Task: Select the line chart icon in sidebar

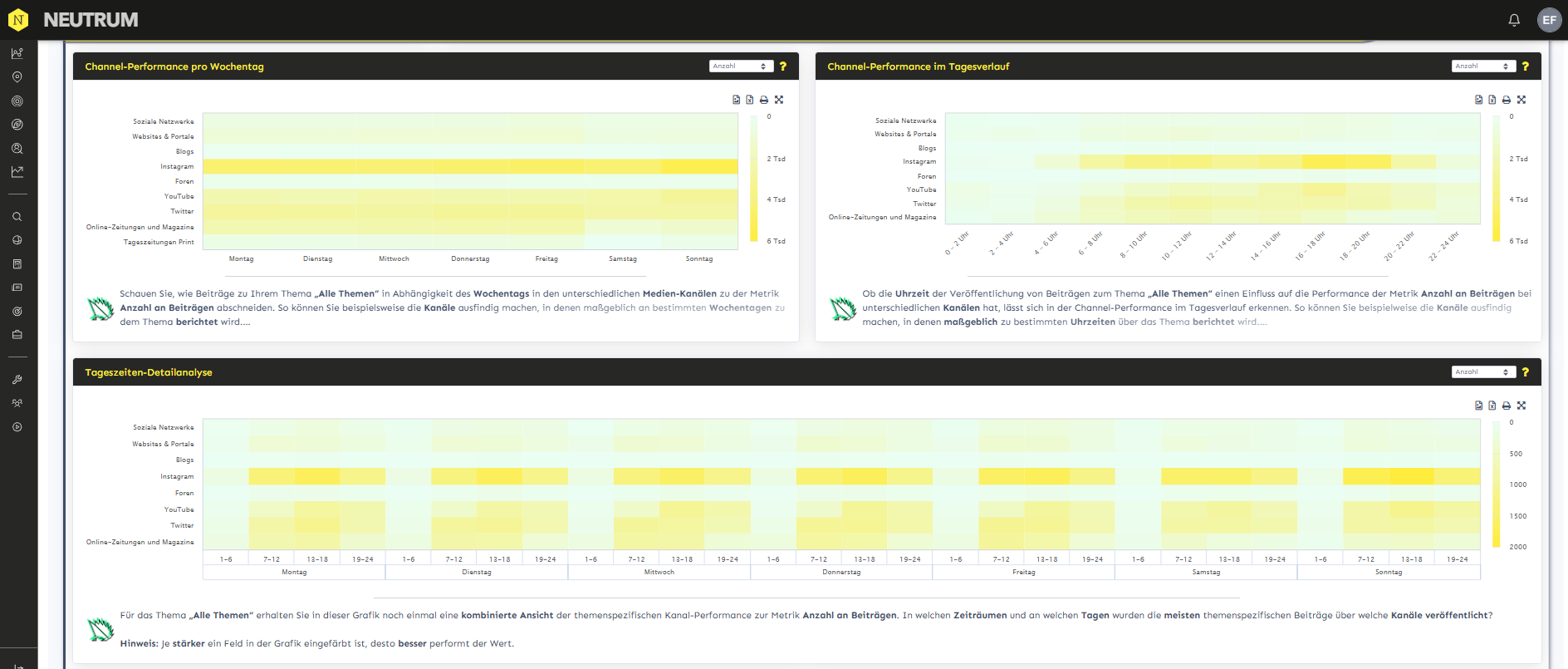Action: pos(17,172)
